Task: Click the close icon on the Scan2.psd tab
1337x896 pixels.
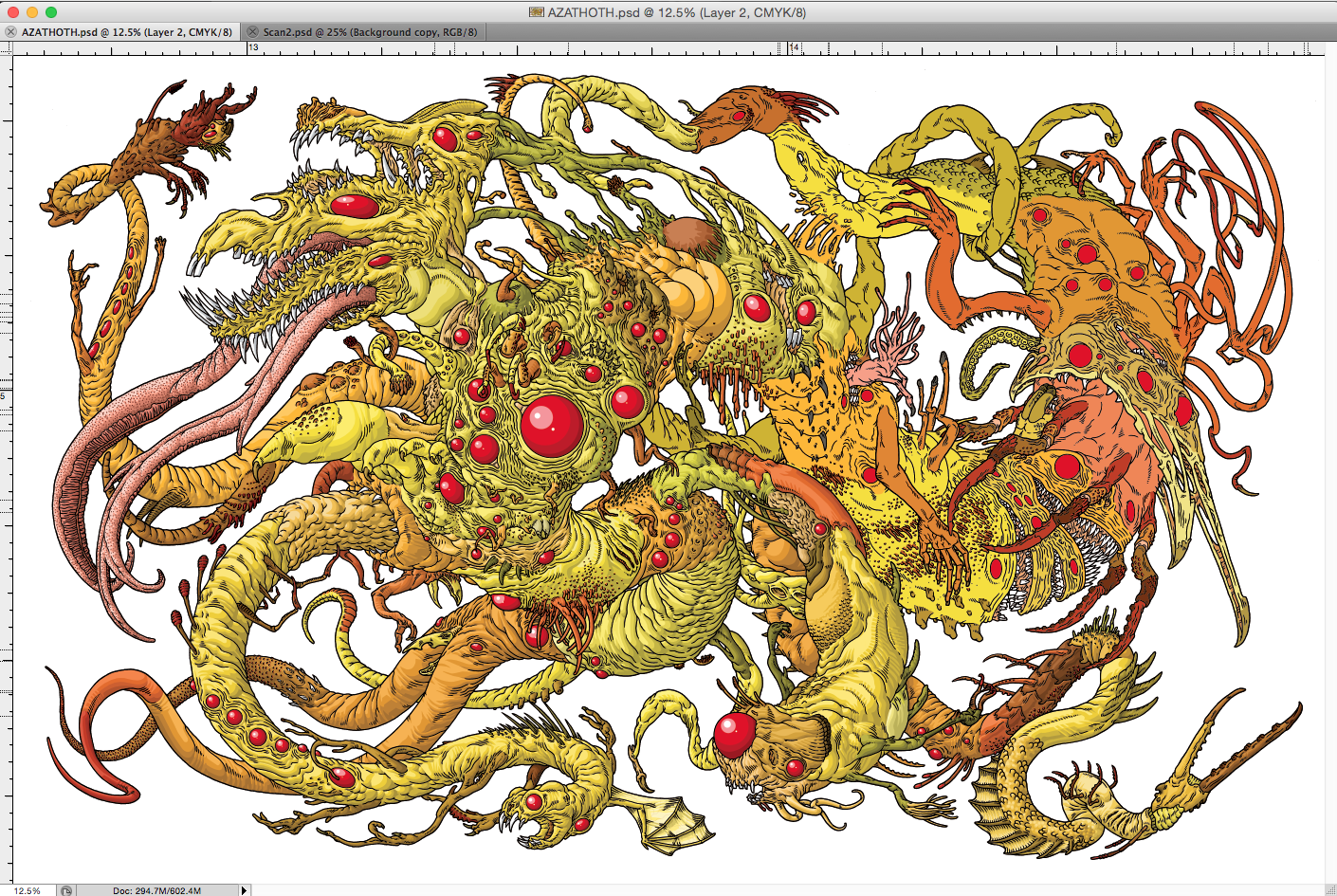Action: (x=252, y=31)
